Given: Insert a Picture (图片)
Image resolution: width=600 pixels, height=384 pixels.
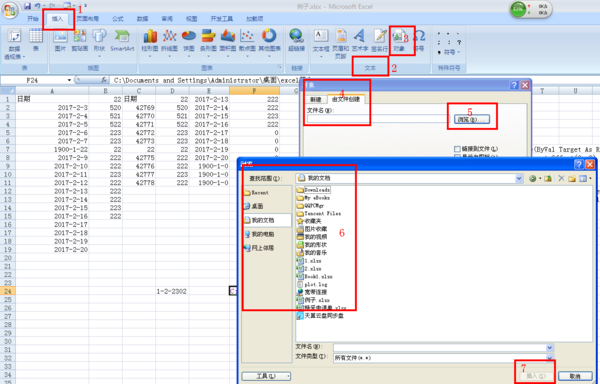Looking at the screenshot, I should (x=60, y=40).
